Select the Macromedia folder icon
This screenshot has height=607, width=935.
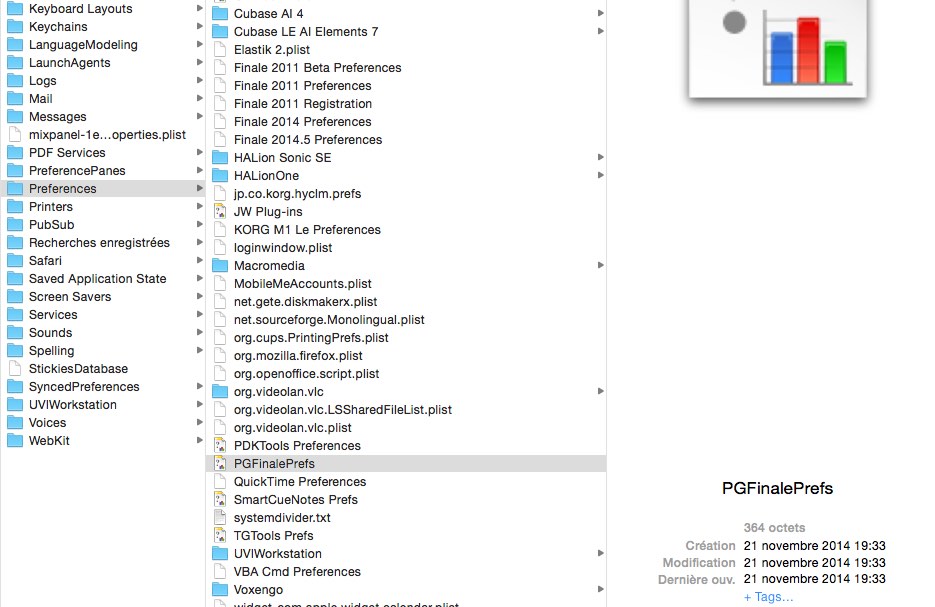(220, 266)
